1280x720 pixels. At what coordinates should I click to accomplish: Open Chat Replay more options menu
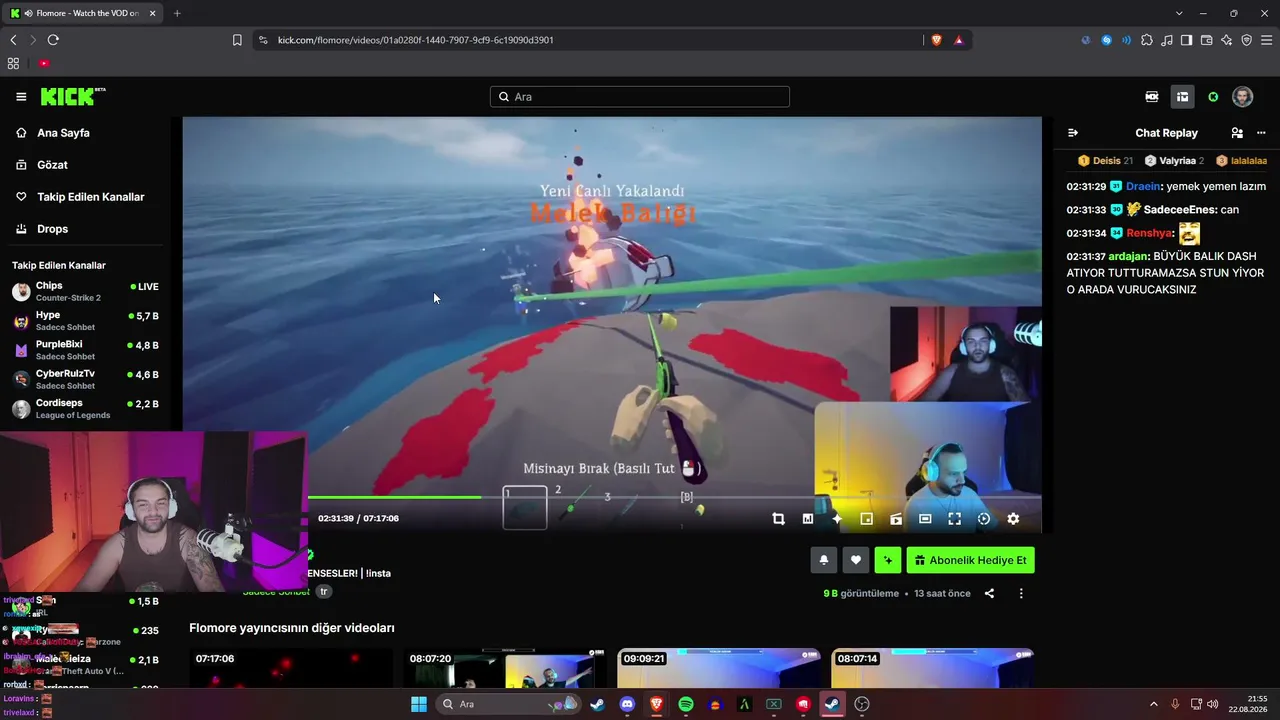pyautogui.click(x=1261, y=133)
